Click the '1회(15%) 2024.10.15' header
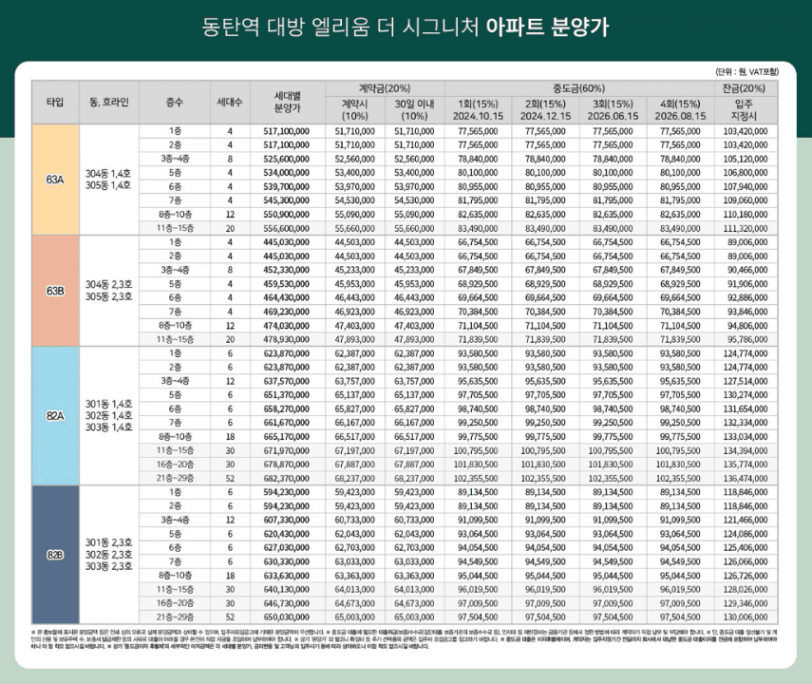Image resolution: width=812 pixels, height=684 pixels. coord(477,110)
